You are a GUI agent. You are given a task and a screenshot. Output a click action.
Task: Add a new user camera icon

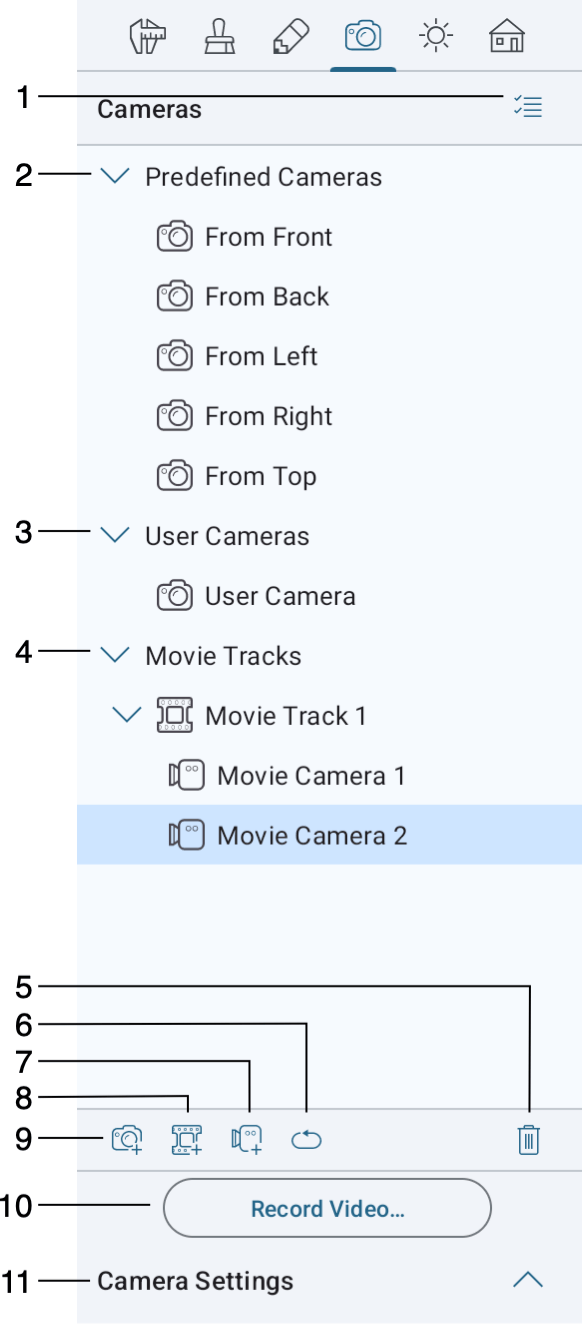127,1140
